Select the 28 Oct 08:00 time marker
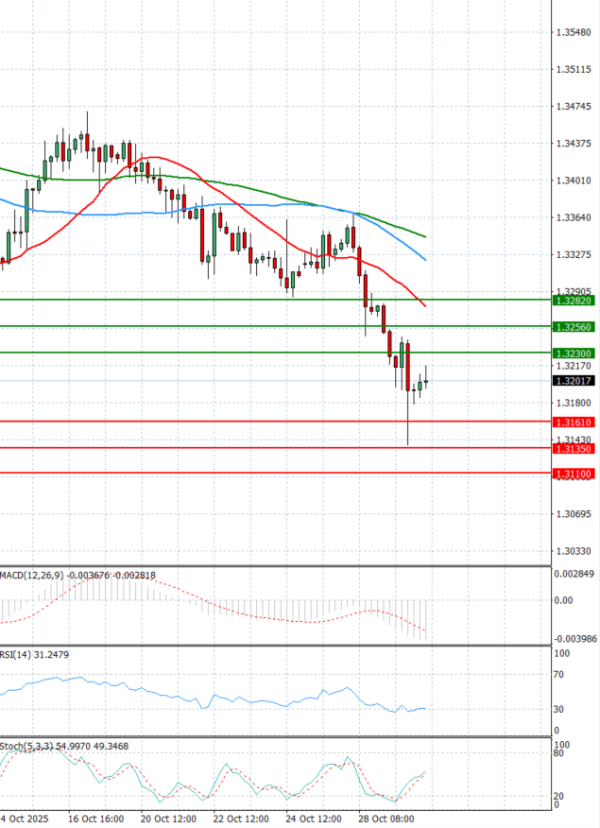Screen dimensions: 600x828 386,818
